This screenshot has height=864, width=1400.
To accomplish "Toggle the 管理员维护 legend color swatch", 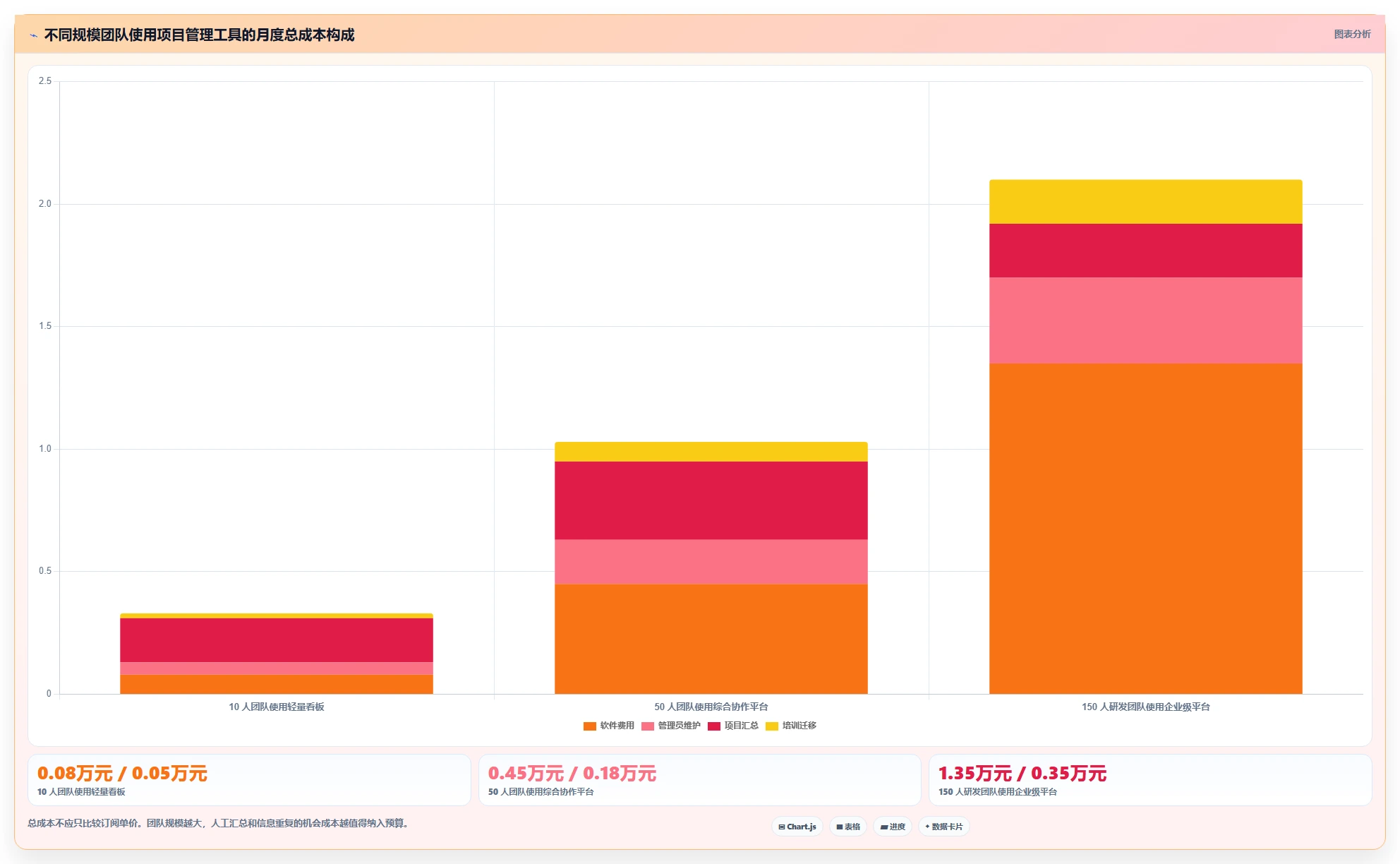I will [648, 726].
